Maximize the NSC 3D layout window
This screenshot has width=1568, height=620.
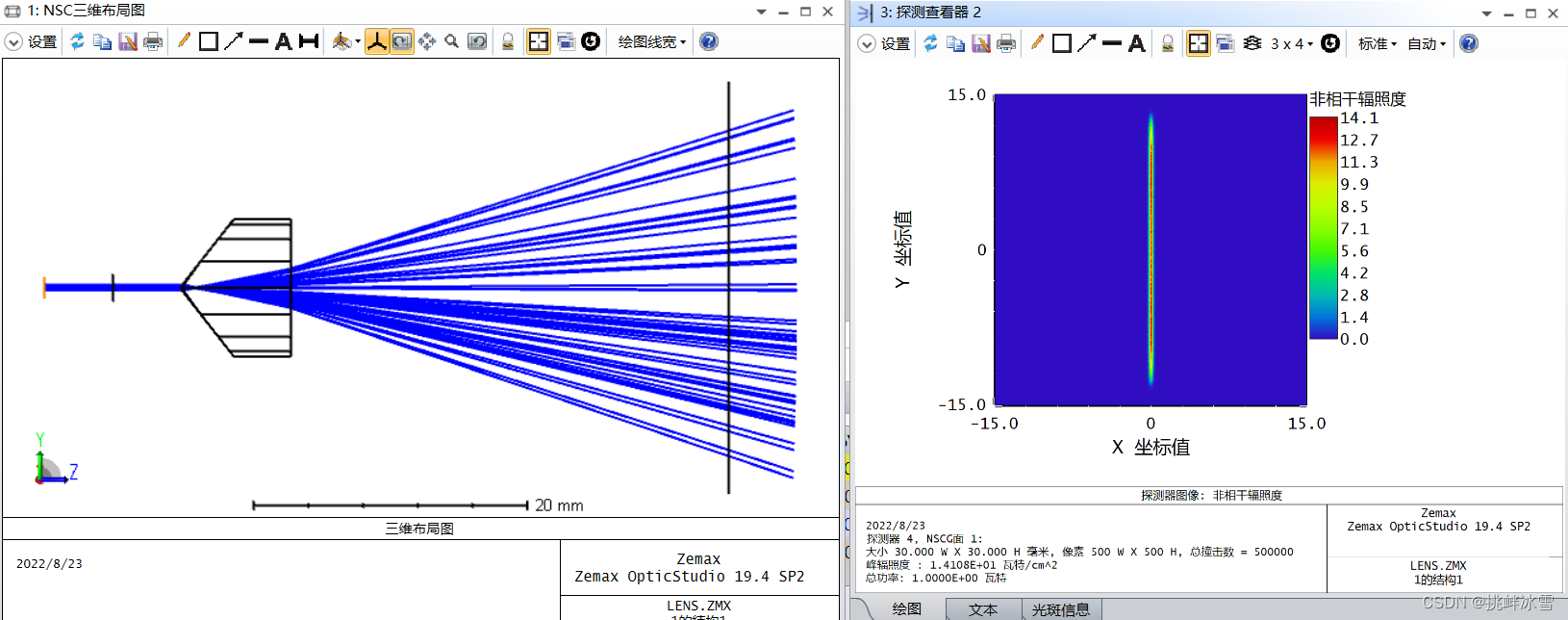(805, 12)
